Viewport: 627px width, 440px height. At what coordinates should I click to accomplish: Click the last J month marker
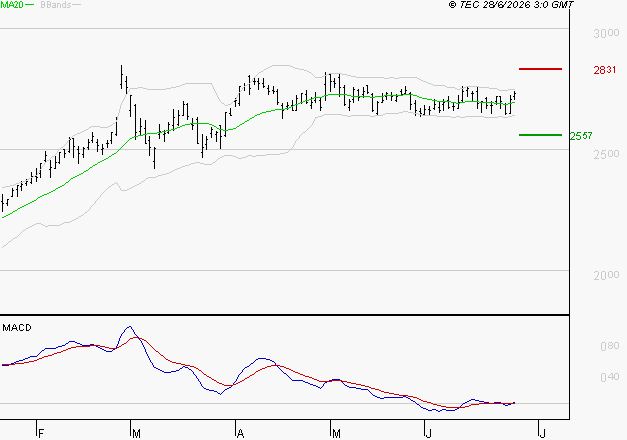[x=542, y=434]
